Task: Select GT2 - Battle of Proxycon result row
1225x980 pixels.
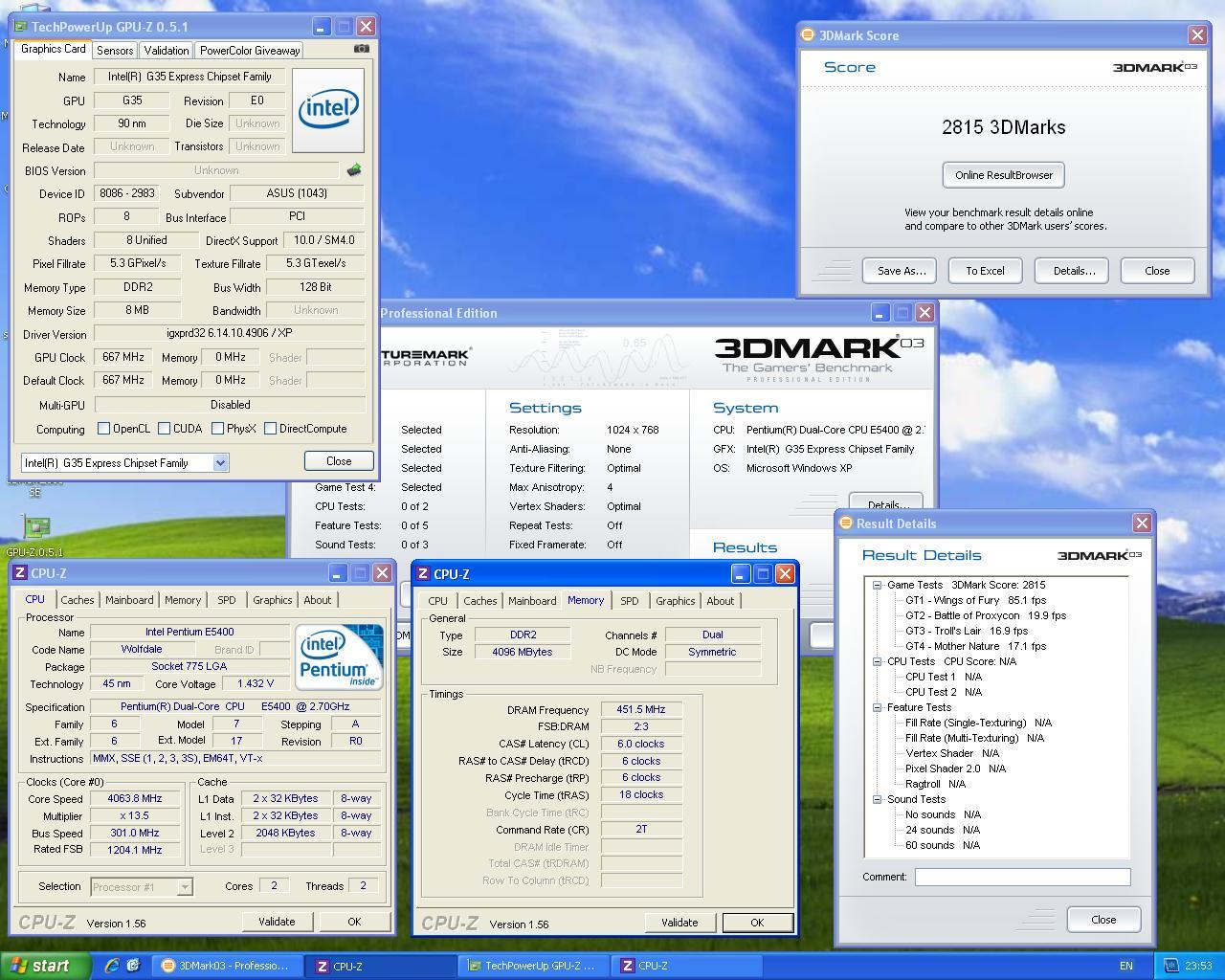Action: (986, 615)
